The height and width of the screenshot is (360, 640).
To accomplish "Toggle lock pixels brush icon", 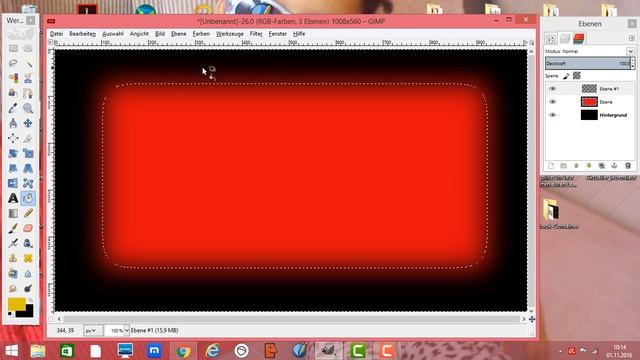I will pyautogui.click(x=566, y=76).
